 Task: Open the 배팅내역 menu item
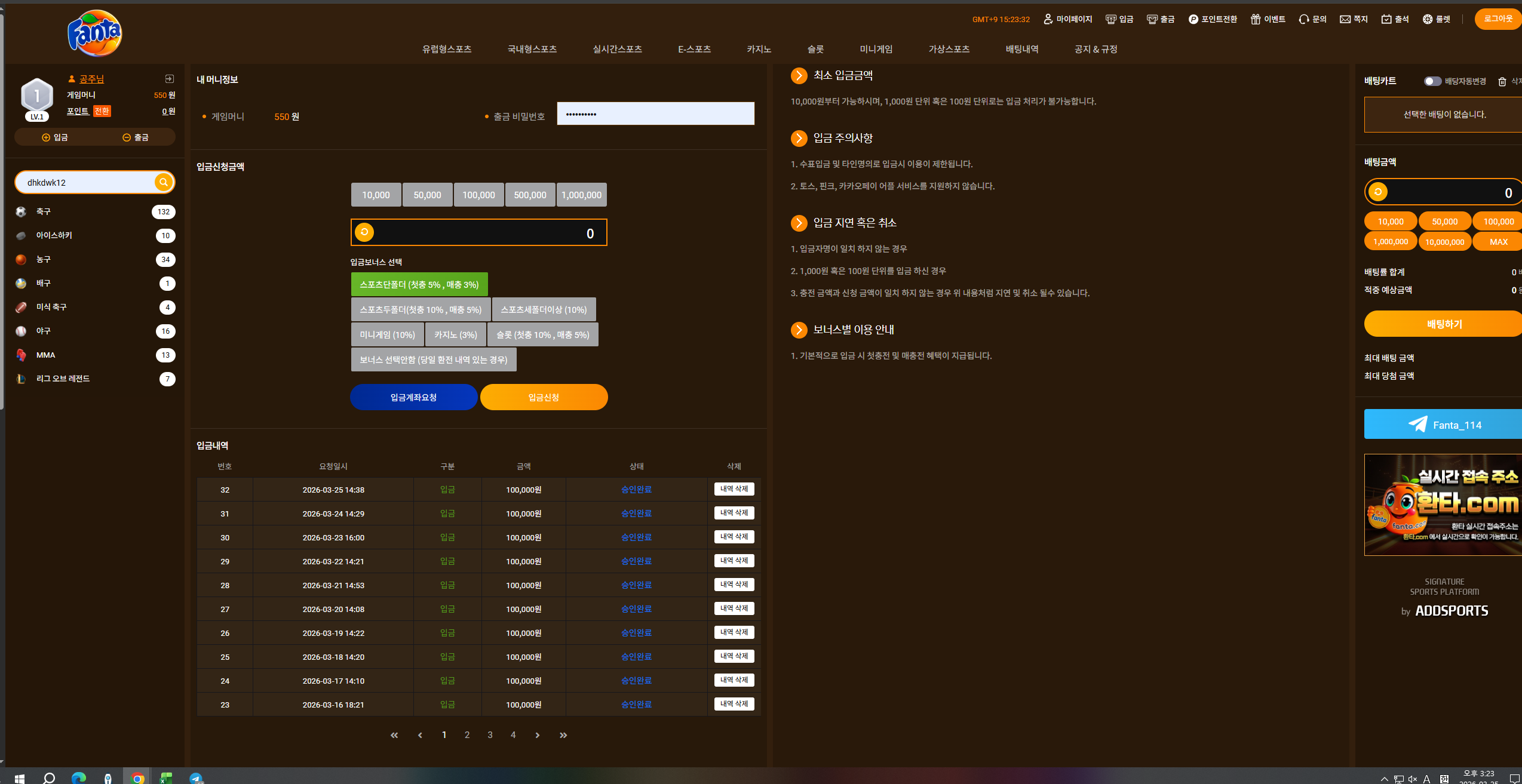pyautogui.click(x=1022, y=49)
